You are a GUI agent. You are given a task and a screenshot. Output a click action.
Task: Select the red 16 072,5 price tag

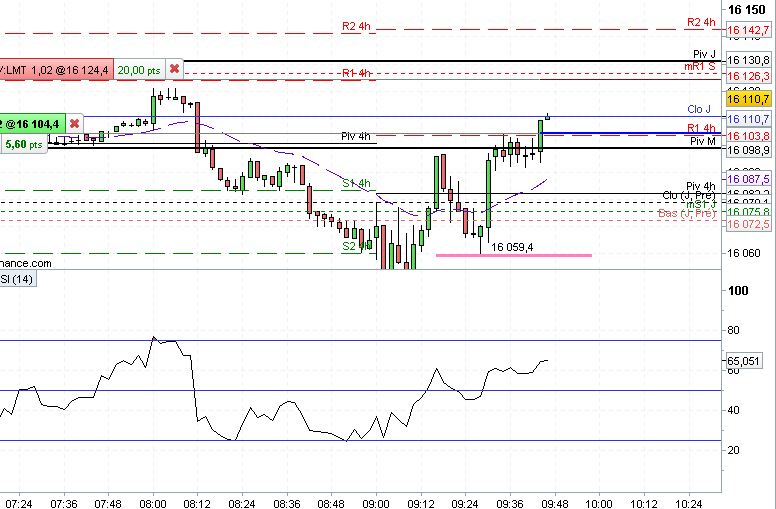749,224
